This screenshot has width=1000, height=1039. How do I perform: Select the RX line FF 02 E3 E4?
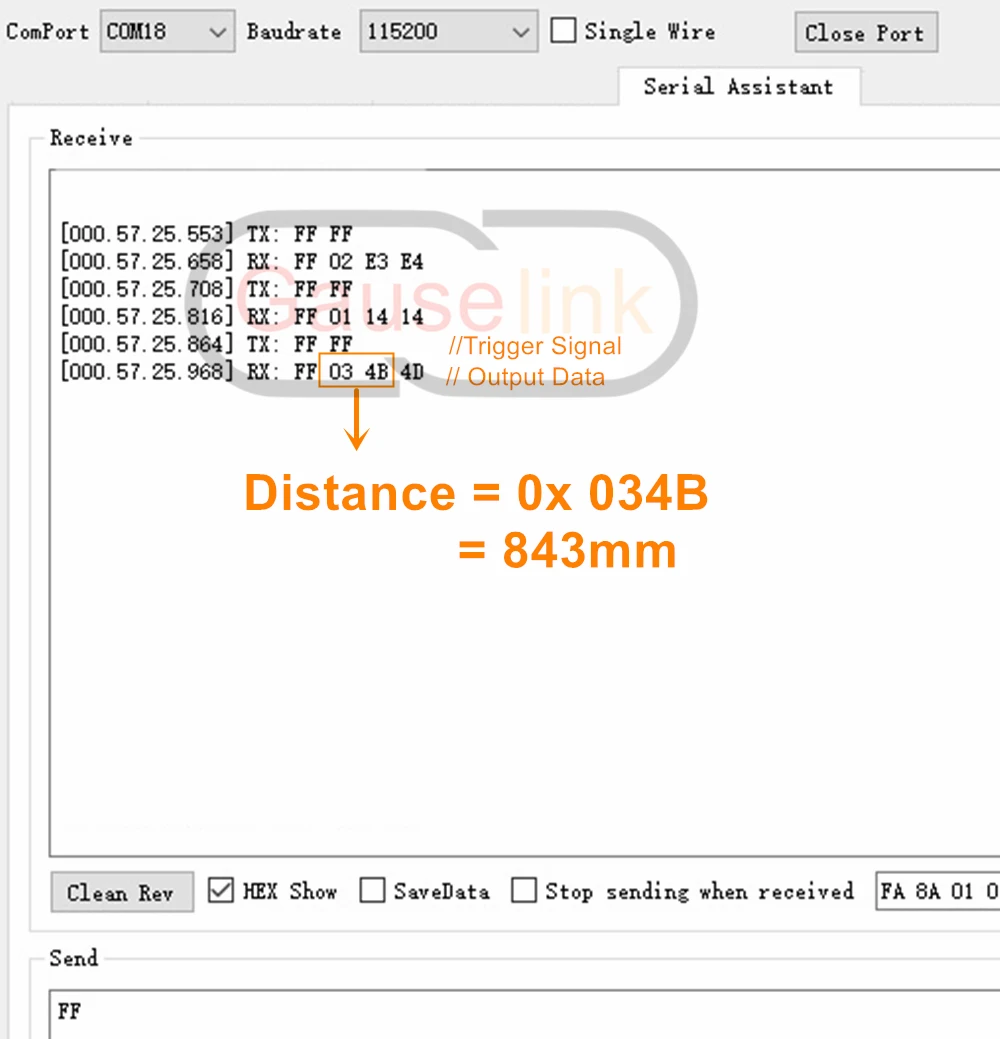[x=242, y=262]
